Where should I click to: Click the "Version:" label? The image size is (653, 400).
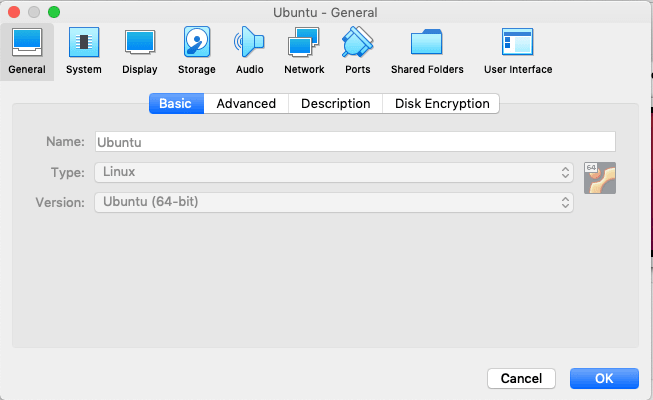tap(60, 202)
